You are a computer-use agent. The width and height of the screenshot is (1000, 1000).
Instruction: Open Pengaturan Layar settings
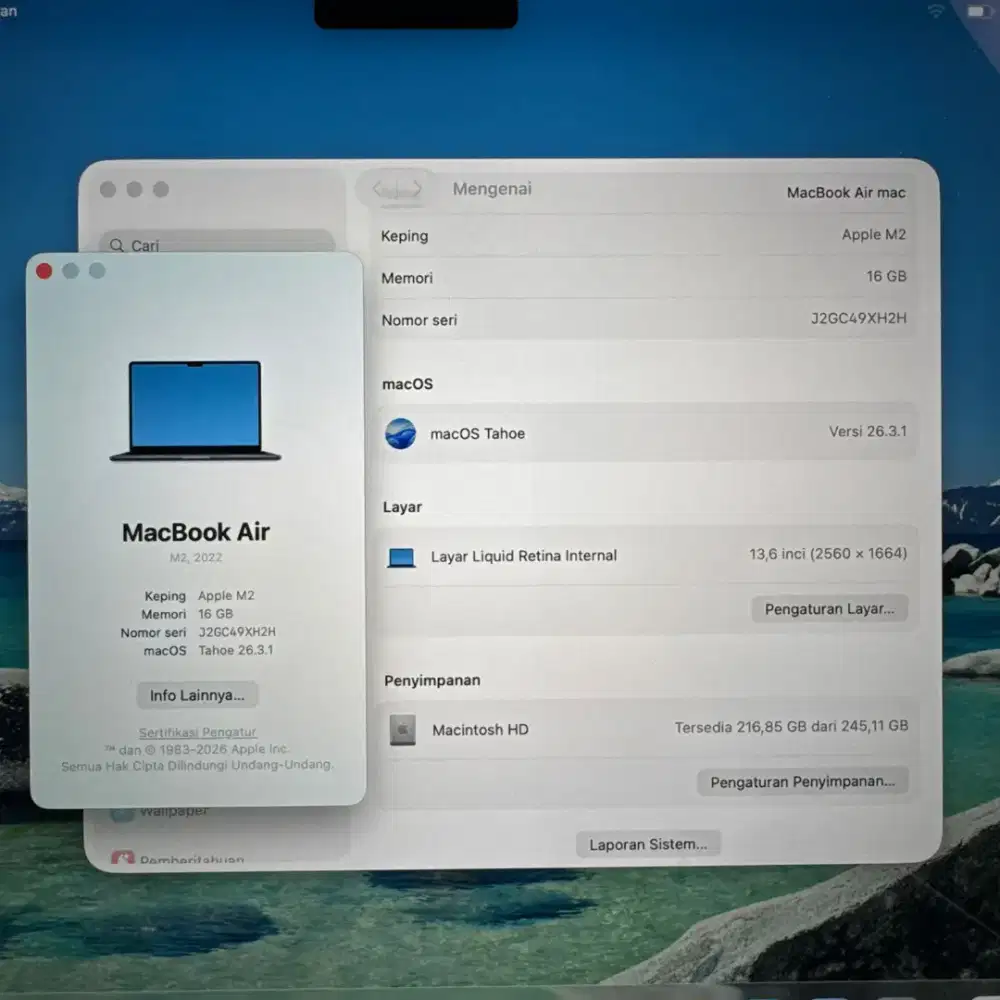coord(829,609)
